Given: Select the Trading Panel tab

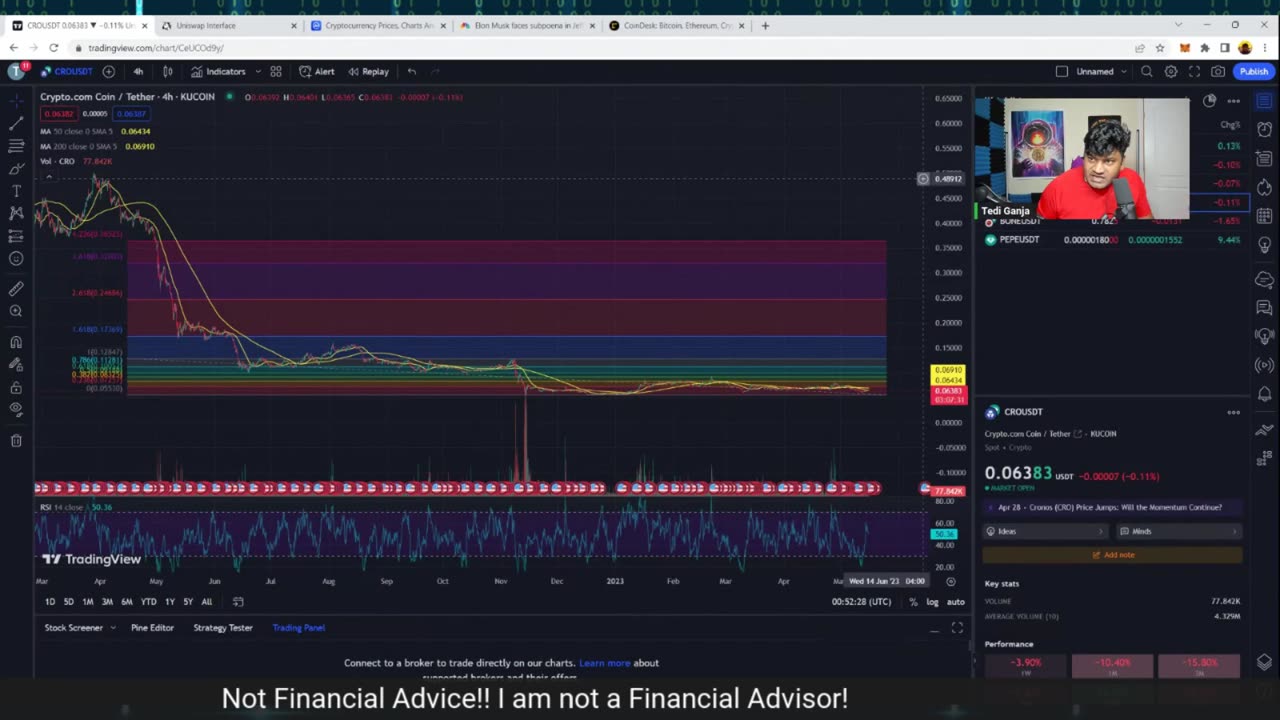Looking at the screenshot, I should tap(298, 628).
